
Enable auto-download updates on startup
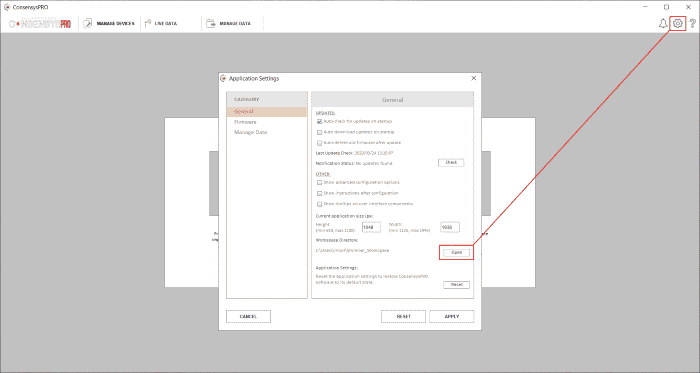coord(319,132)
